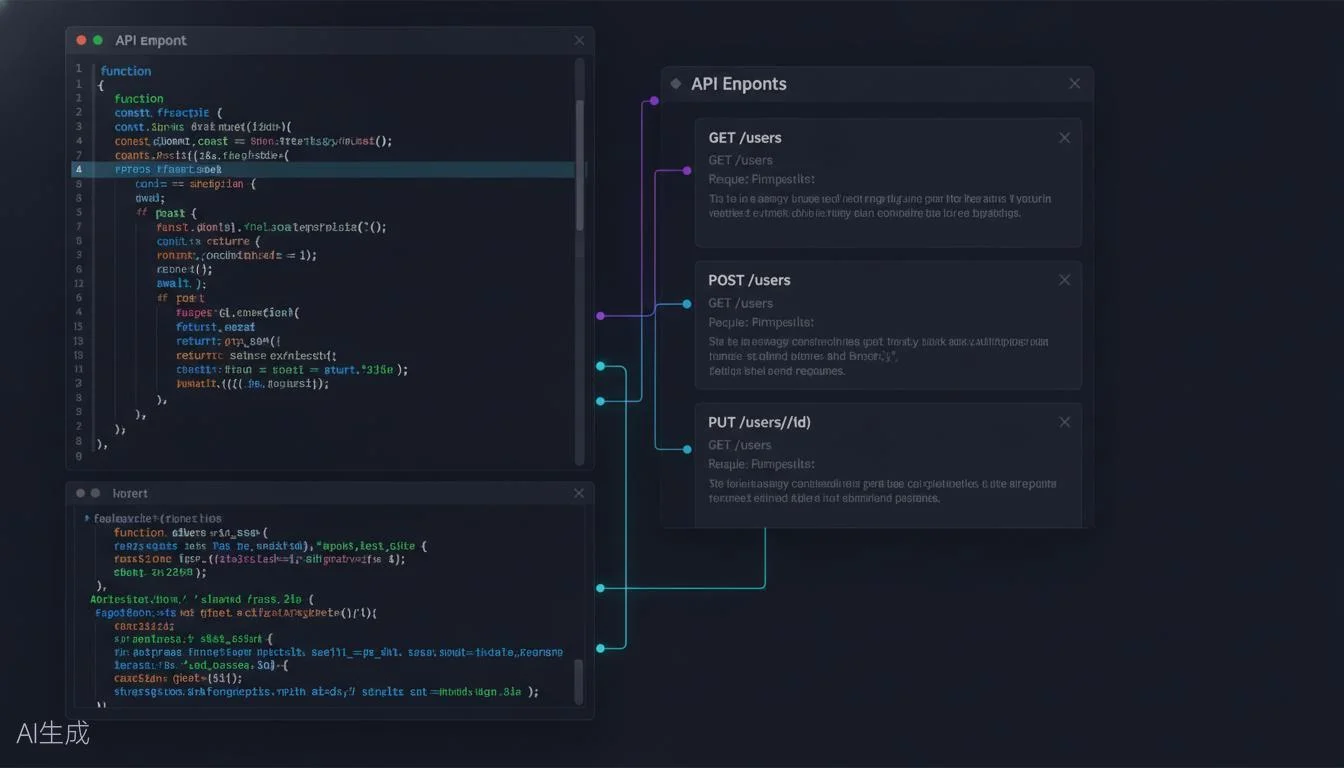Close the API Enponts panel
1344x768 pixels.
[1074, 84]
